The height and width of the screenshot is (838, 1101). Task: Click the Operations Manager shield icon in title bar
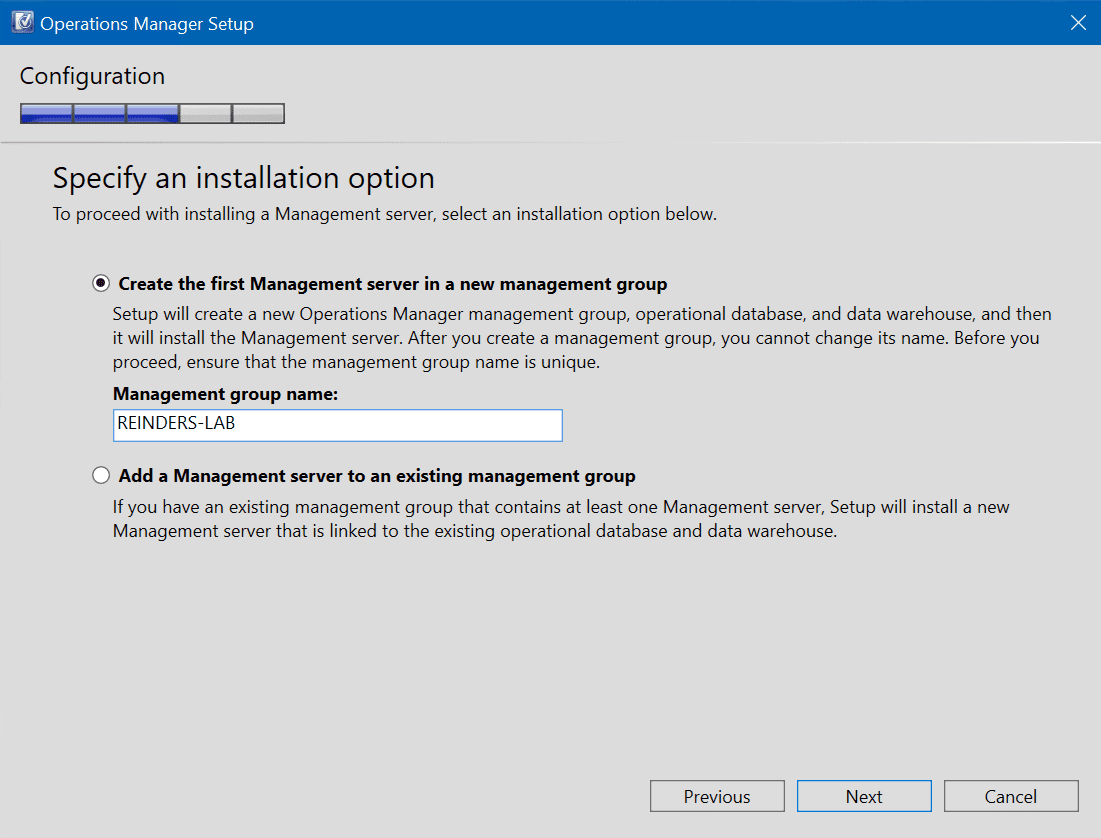tap(21, 21)
